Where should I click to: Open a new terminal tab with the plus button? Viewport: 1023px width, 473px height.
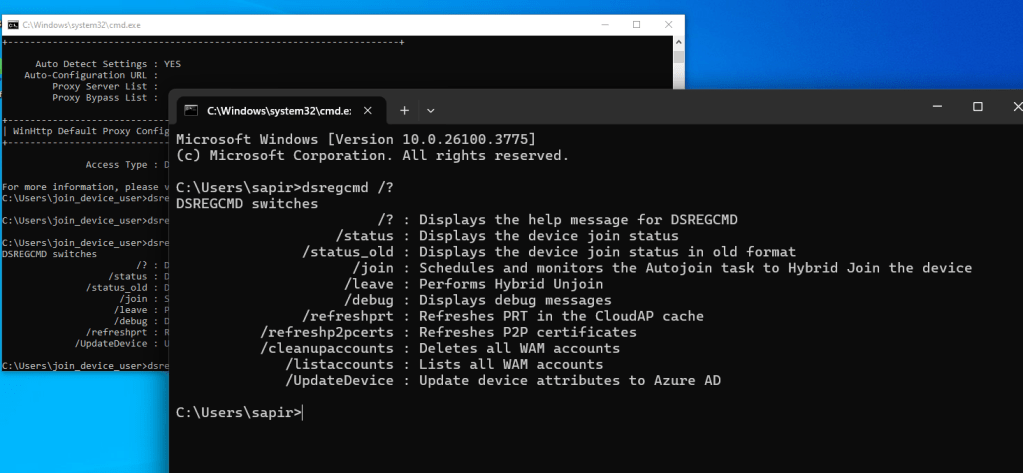405,110
